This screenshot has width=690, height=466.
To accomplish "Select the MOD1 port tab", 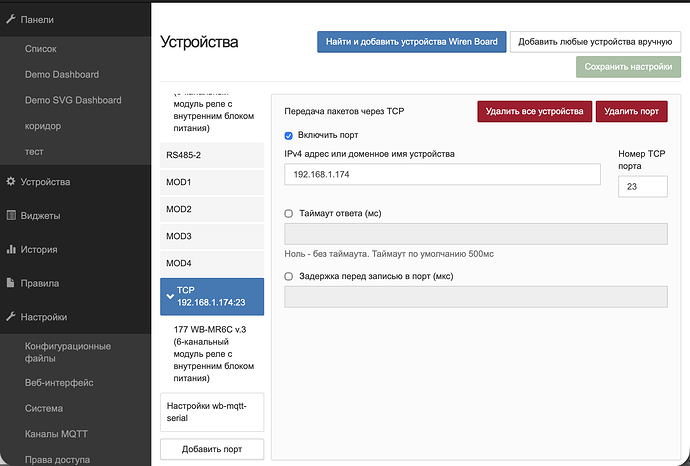I will (x=211, y=182).
